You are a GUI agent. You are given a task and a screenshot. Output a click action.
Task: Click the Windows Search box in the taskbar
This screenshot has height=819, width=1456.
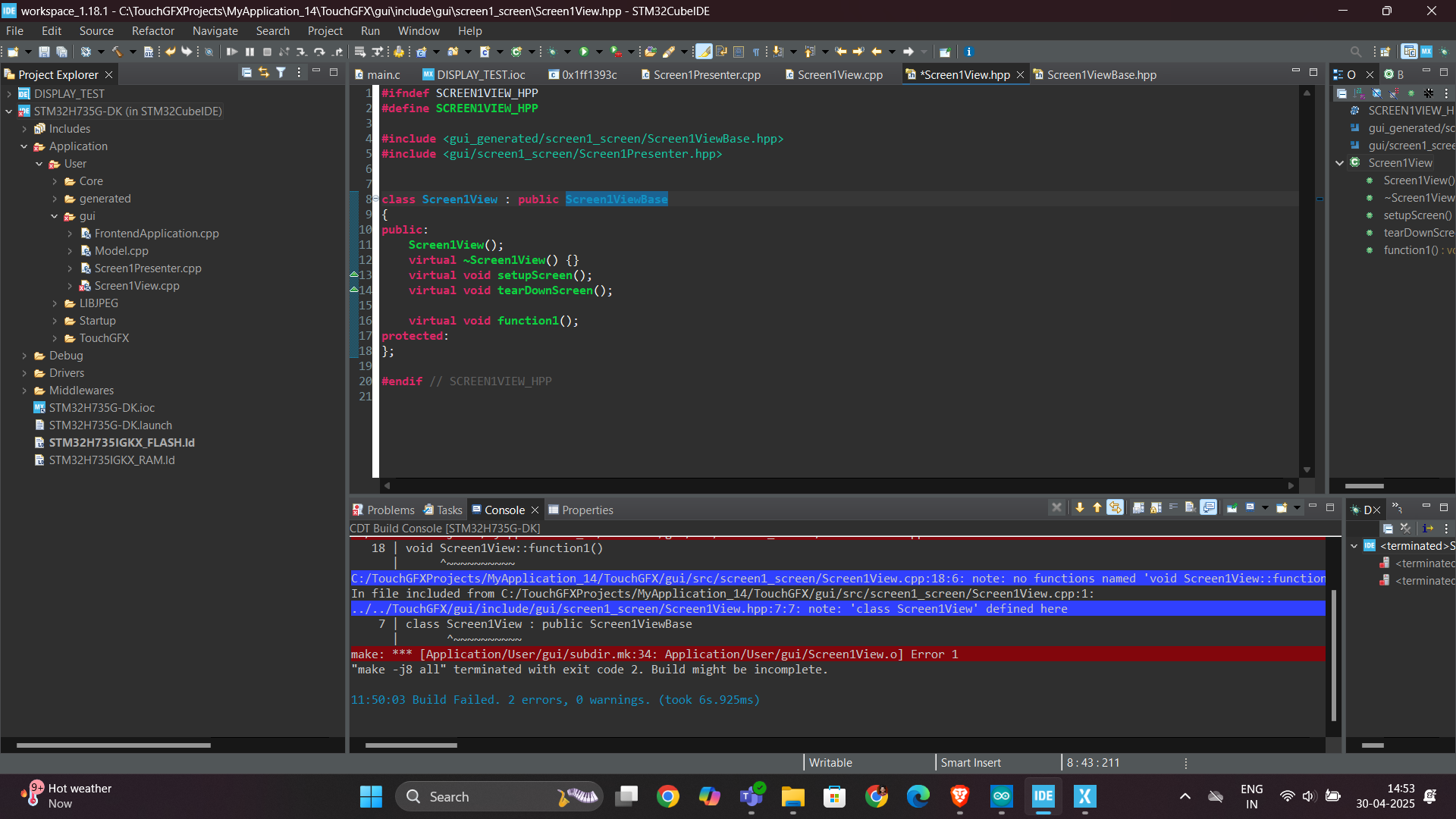pyautogui.click(x=499, y=796)
